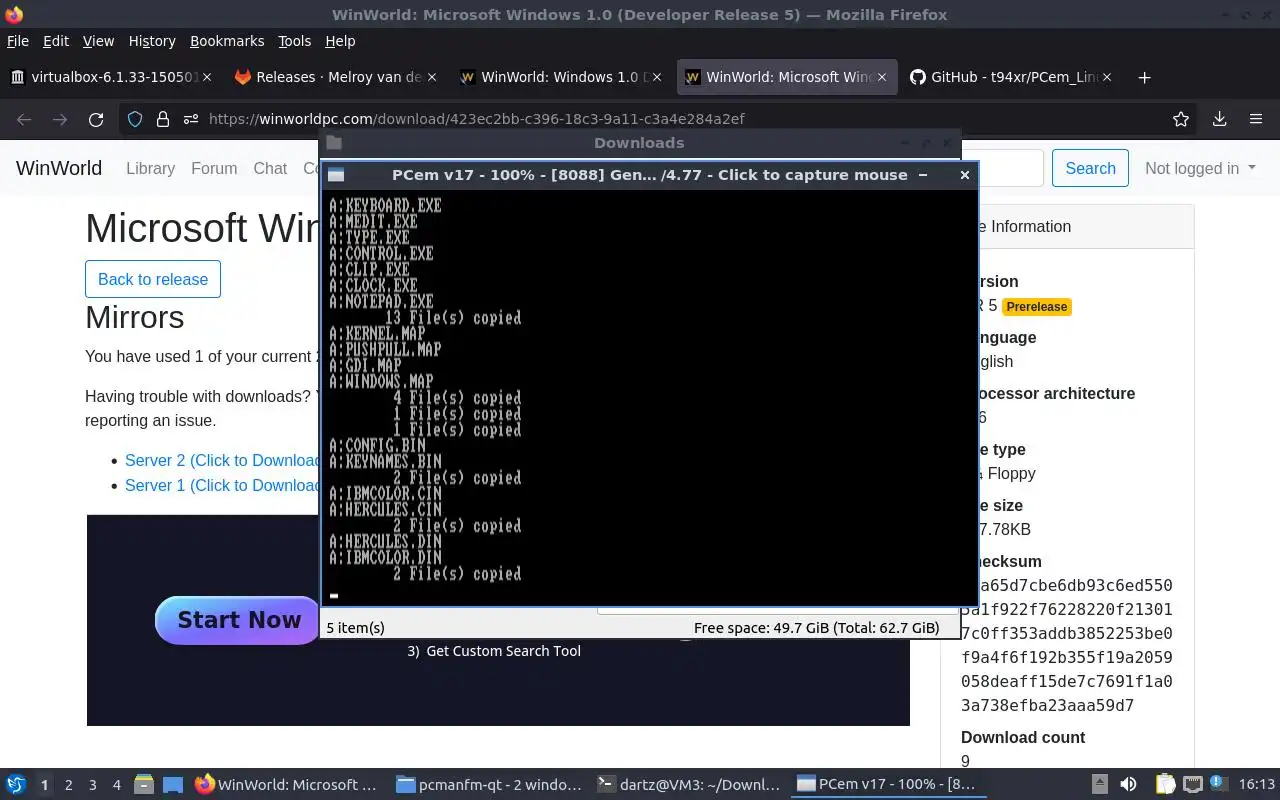This screenshot has width=1280, height=800.
Task: Open the Server 2 download link
Action: click(221, 460)
